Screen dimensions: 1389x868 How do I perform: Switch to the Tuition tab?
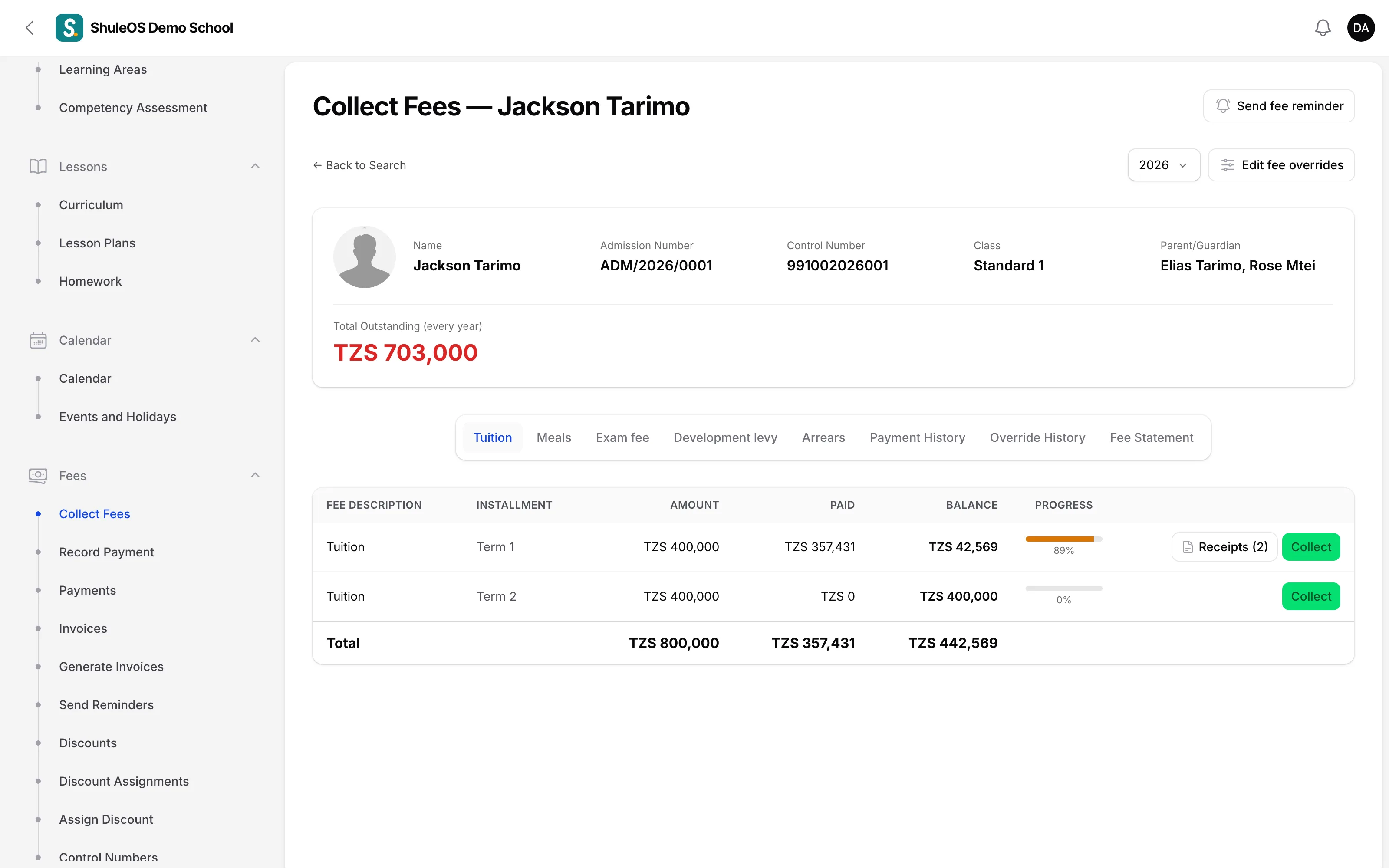click(x=493, y=437)
